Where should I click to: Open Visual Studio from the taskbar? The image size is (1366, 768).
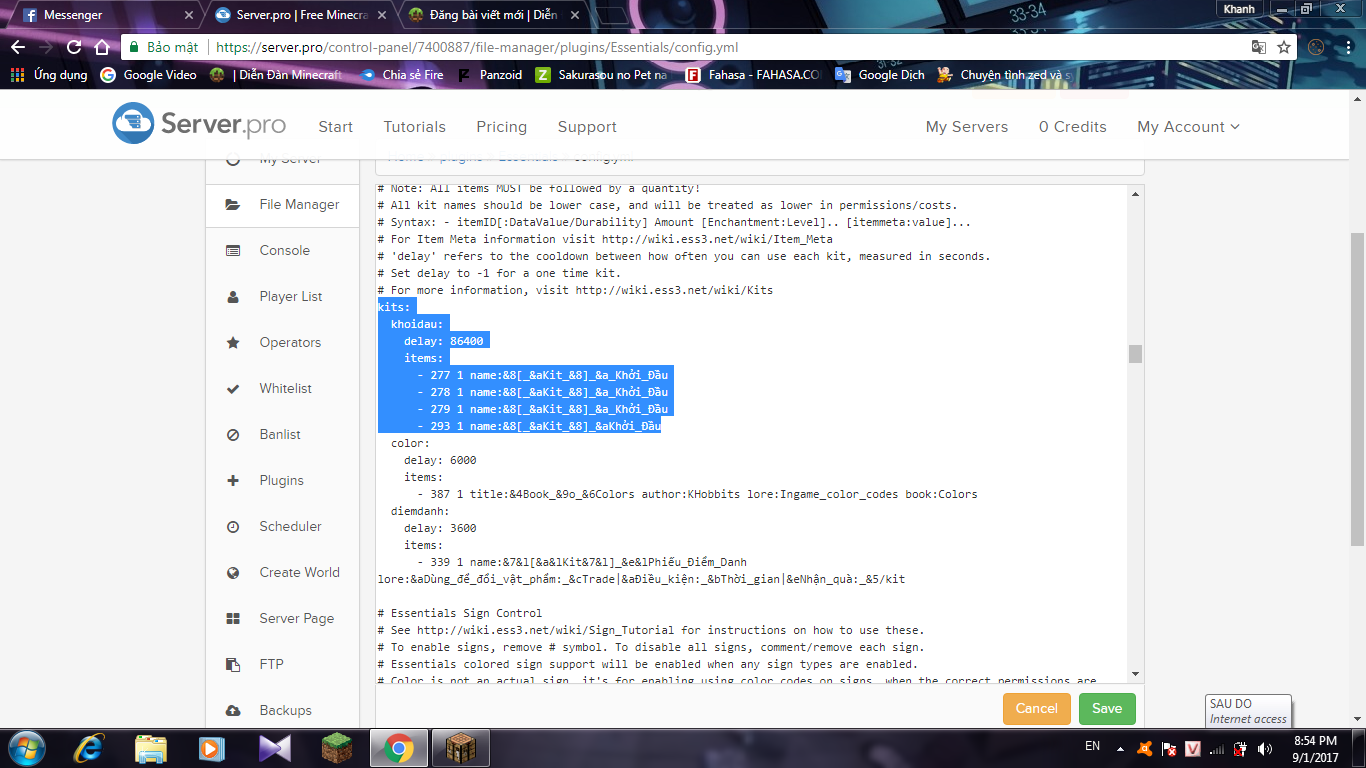tap(274, 748)
